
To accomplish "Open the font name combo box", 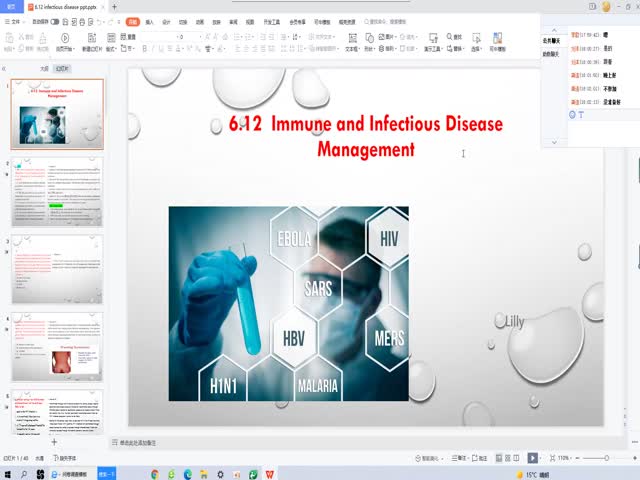I will point(159,37).
